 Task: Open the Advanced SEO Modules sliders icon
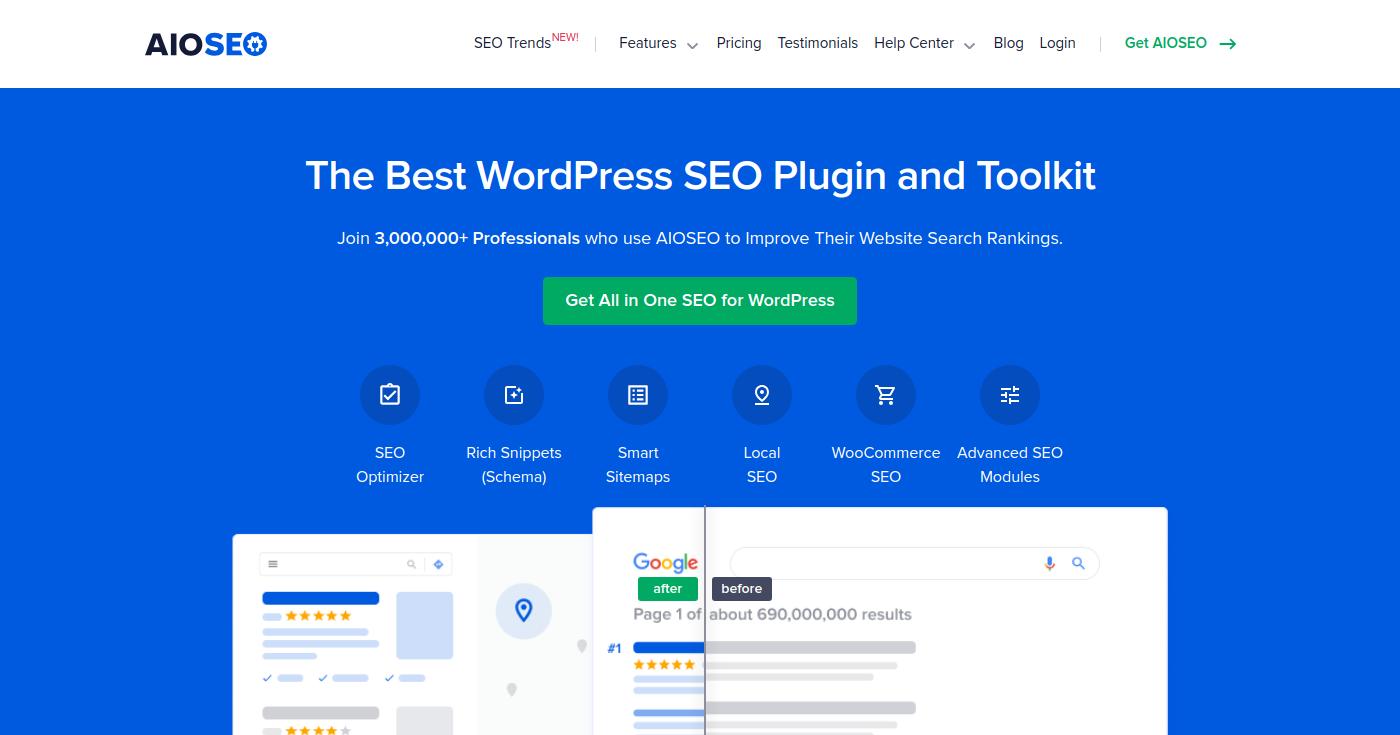pyautogui.click(x=1010, y=395)
